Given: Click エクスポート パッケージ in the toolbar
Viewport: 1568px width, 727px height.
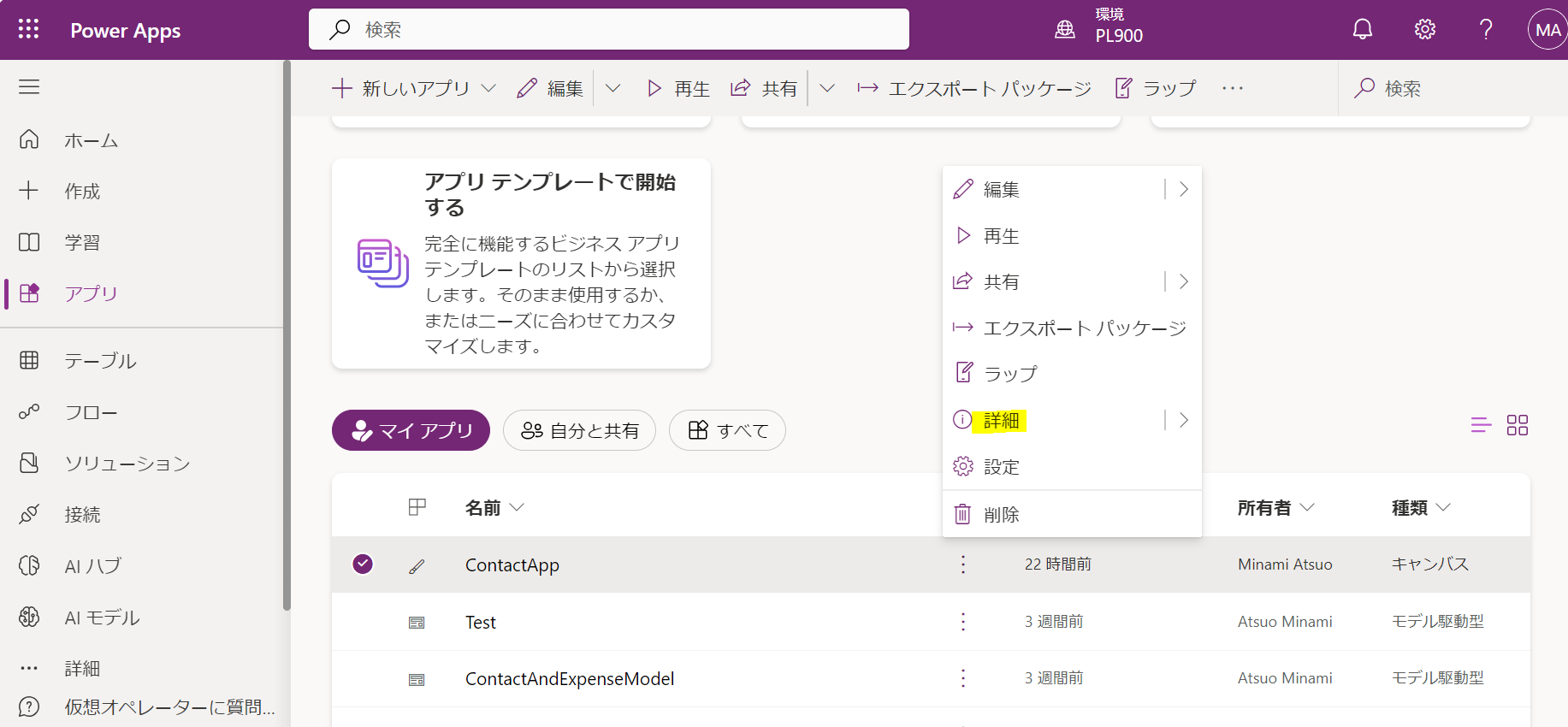Looking at the screenshot, I should (x=974, y=88).
